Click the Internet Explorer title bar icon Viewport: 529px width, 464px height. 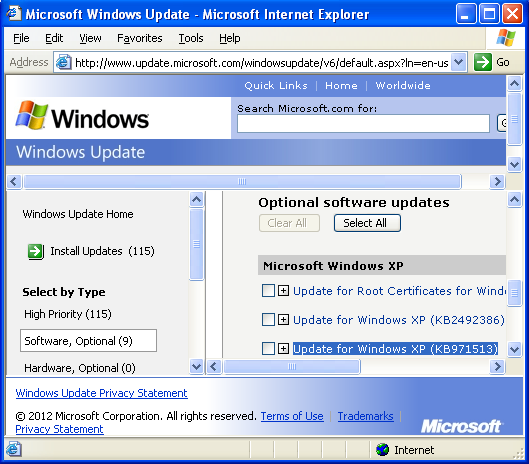click(13, 13)
